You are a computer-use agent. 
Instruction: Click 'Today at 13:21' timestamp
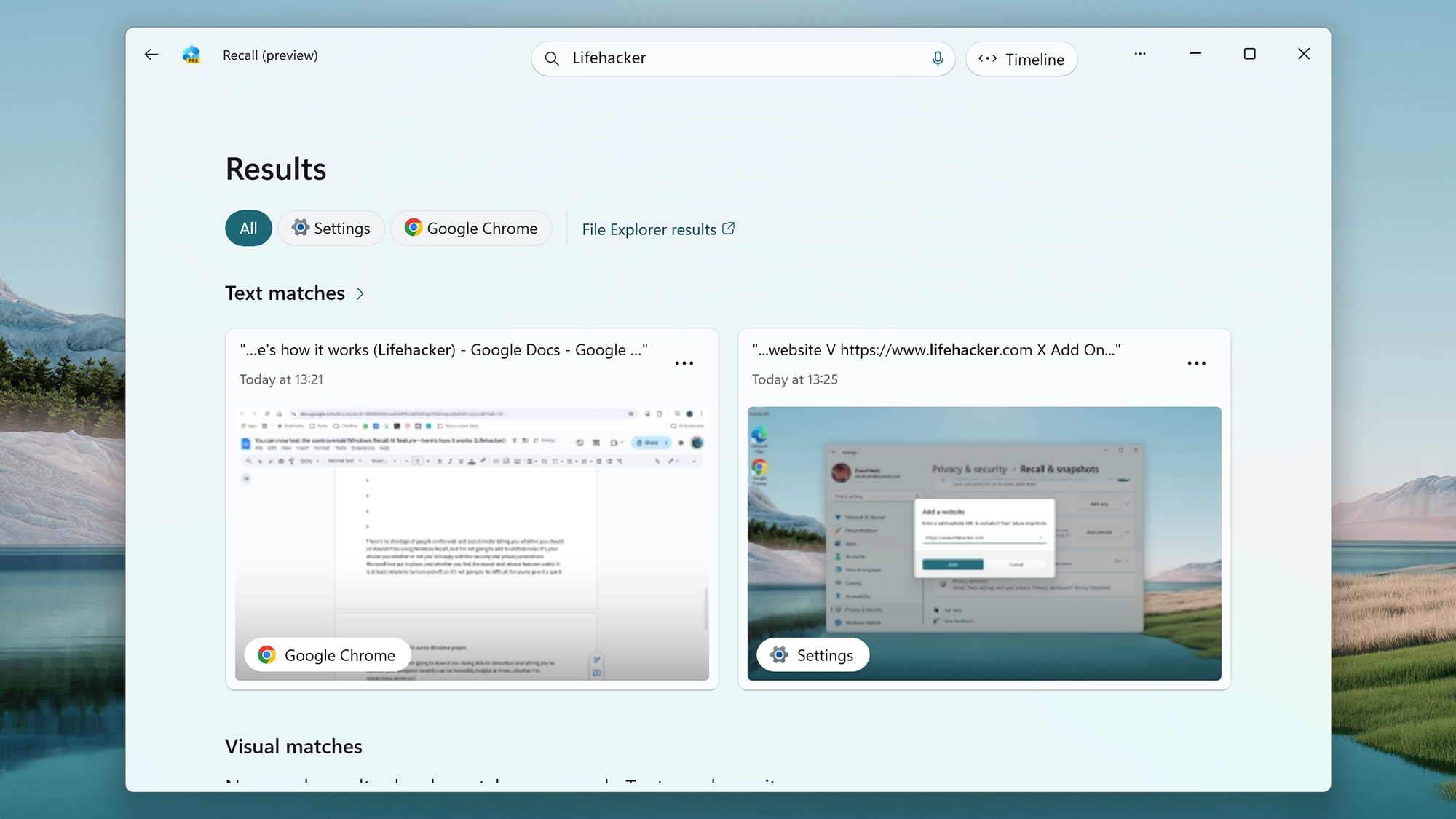282,380
